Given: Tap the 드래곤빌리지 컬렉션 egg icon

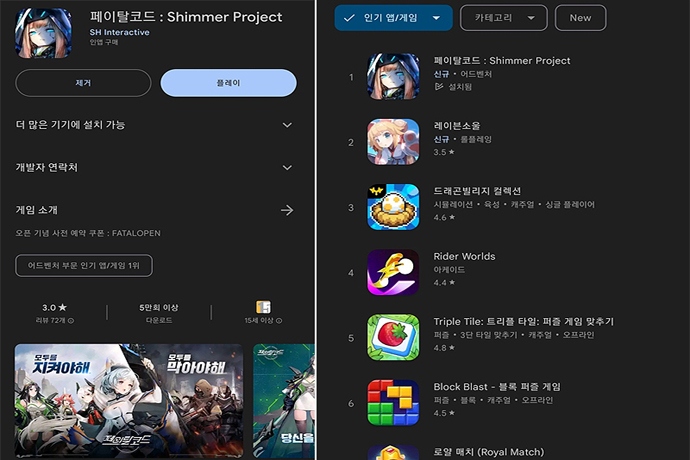Looking at the screenshot, I should click(x=393, y=207).
